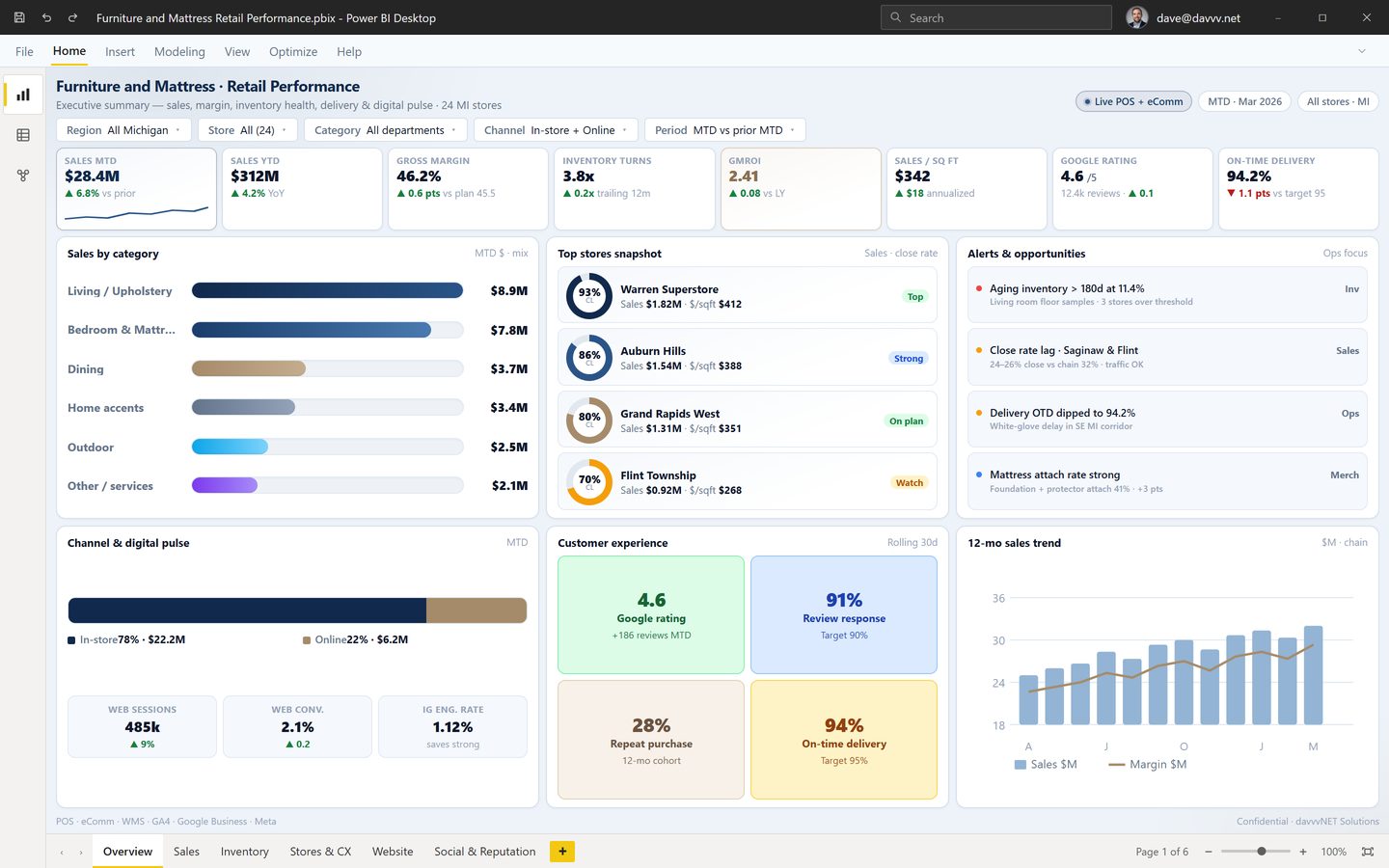Open the Category All departments dropdown
Viewport: 1389px width, 868px height.
[x=386, y=130]
